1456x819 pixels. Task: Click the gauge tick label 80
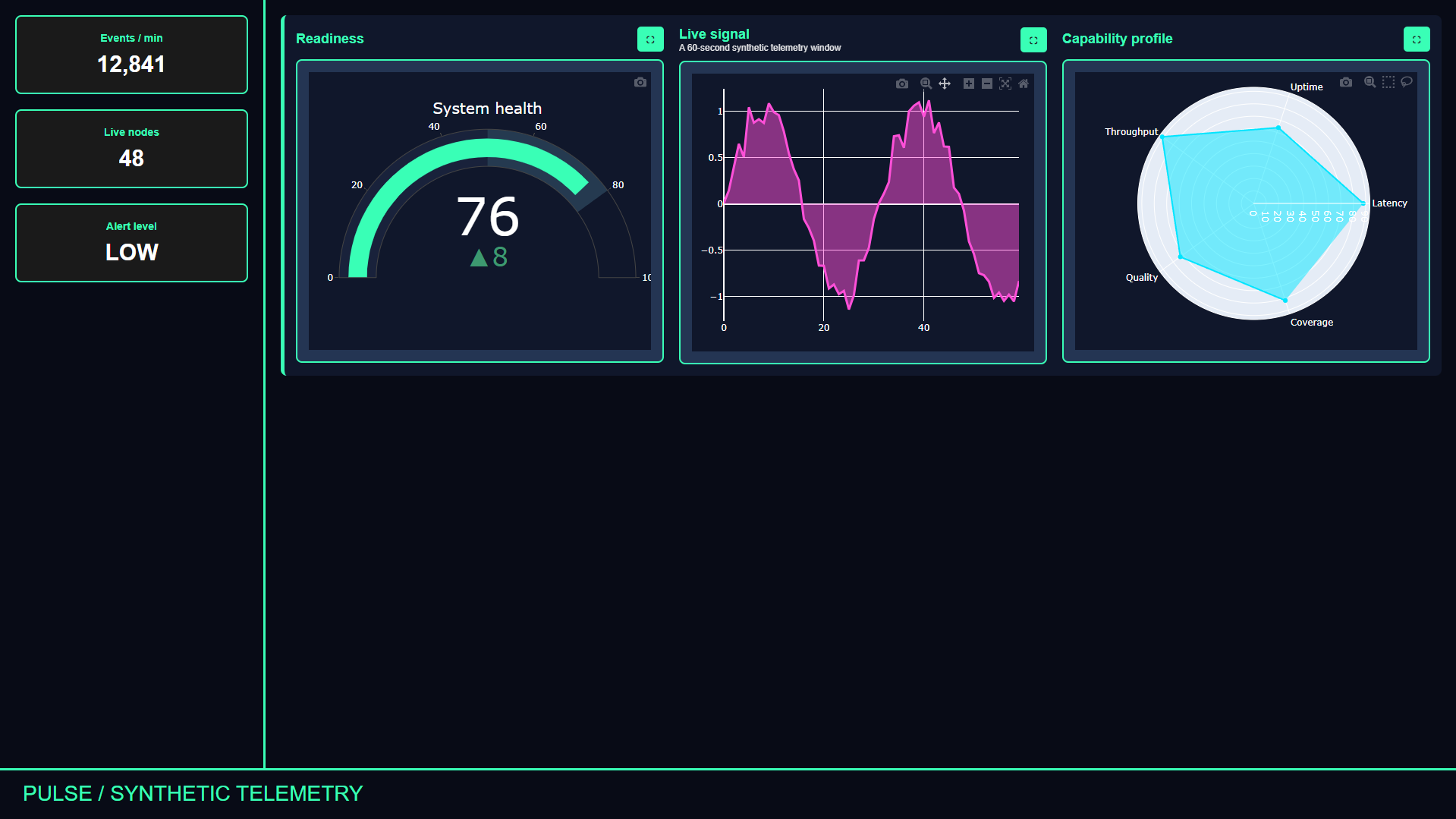[618, 185]
